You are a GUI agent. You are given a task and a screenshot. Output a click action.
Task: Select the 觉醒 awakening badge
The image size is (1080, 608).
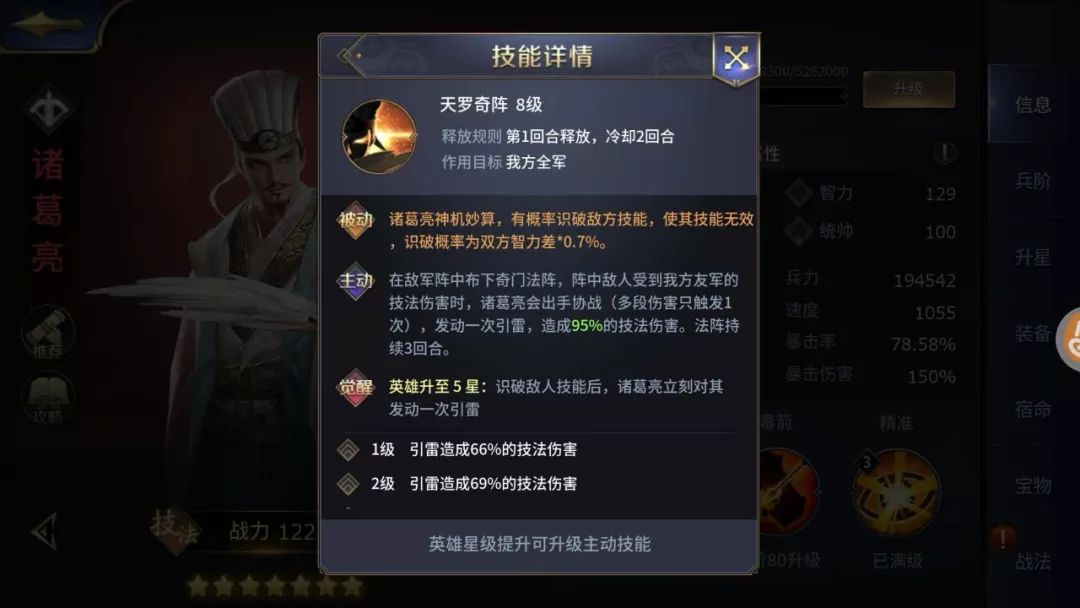point(355,387)
